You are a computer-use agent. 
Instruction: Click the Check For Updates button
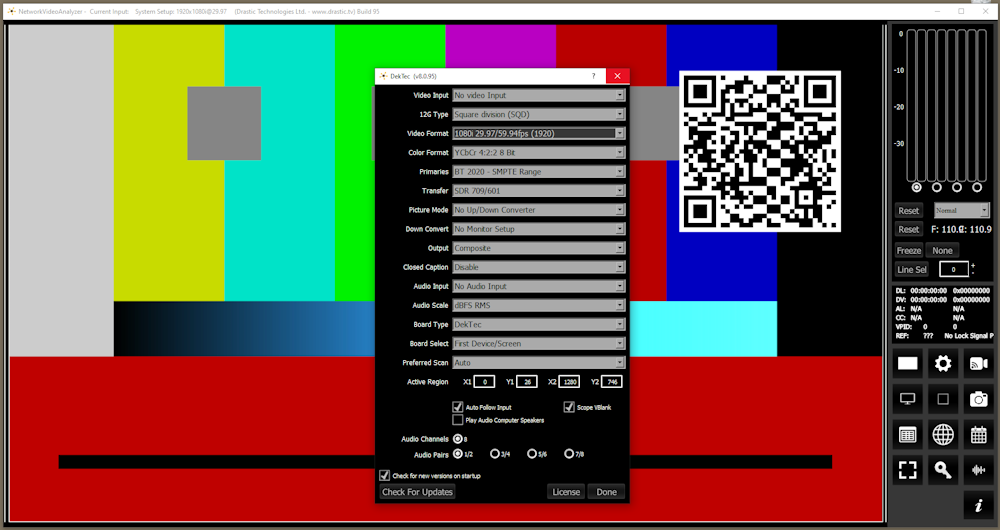click(x=417, y=492)
